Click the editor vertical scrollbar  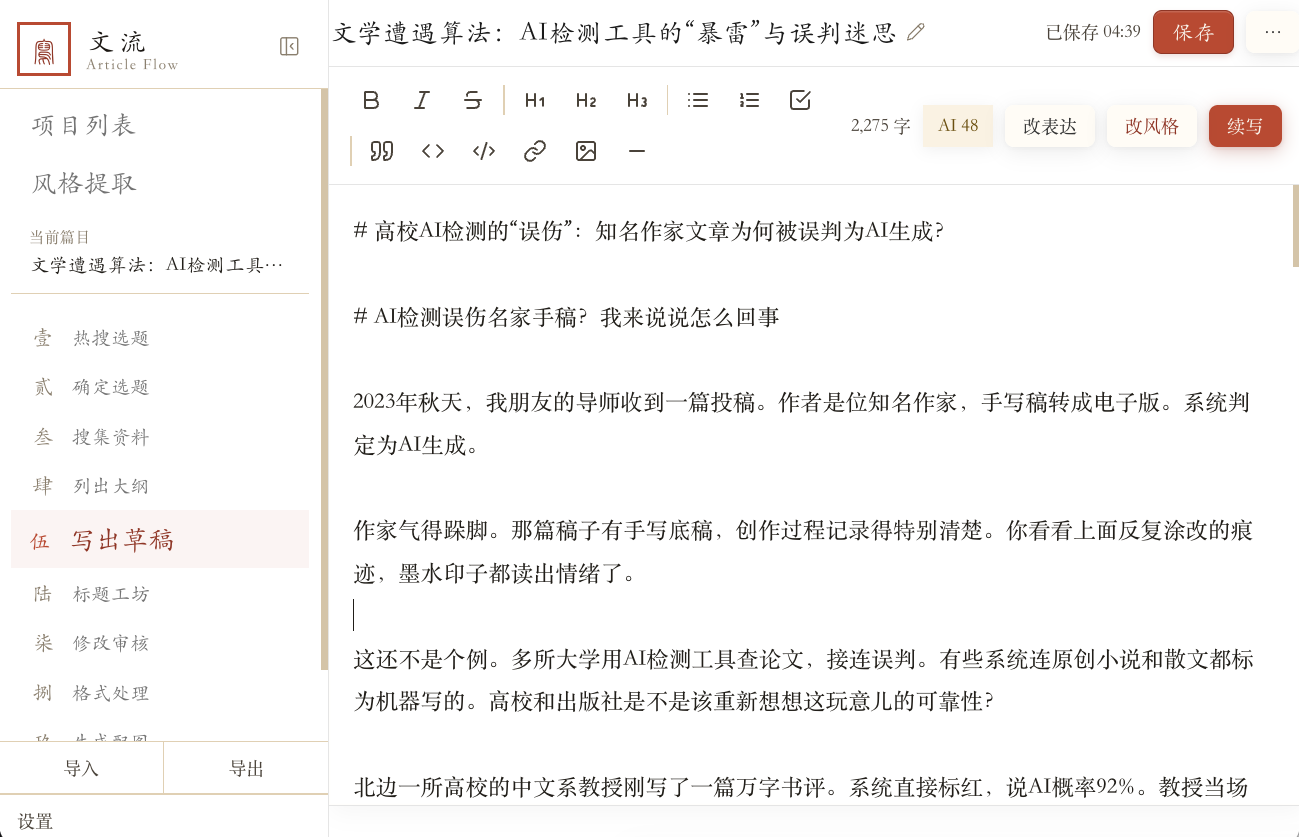(x=1296, y=225)
